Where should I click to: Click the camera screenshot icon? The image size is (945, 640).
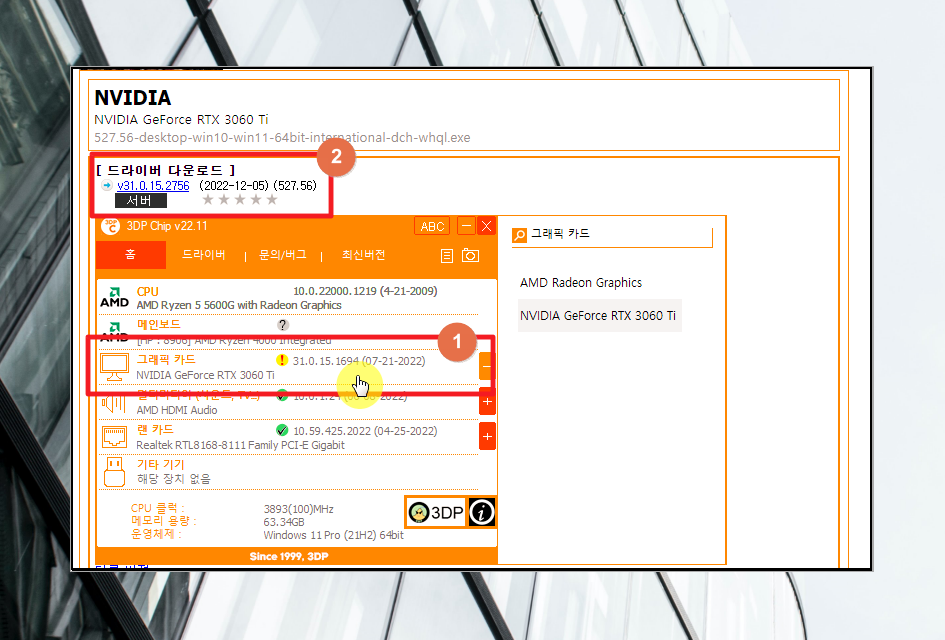pyautogui.click(x=471, y=256)
